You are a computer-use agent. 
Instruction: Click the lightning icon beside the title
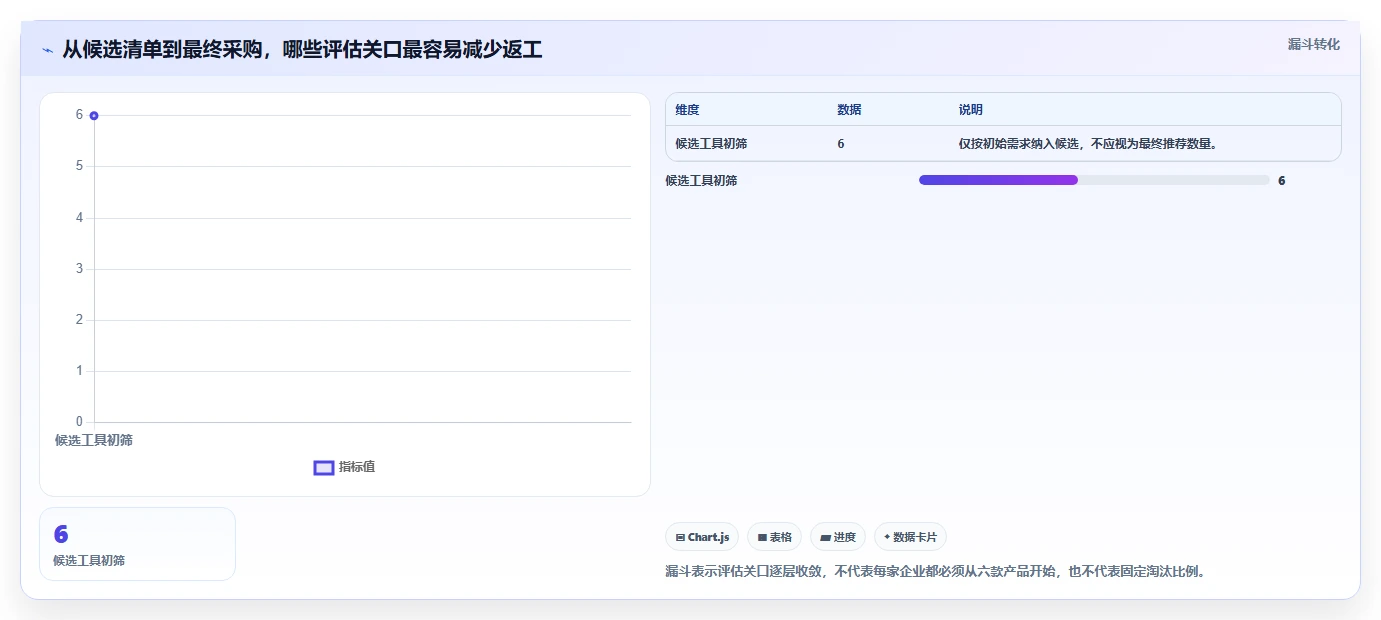pos(48,50)
